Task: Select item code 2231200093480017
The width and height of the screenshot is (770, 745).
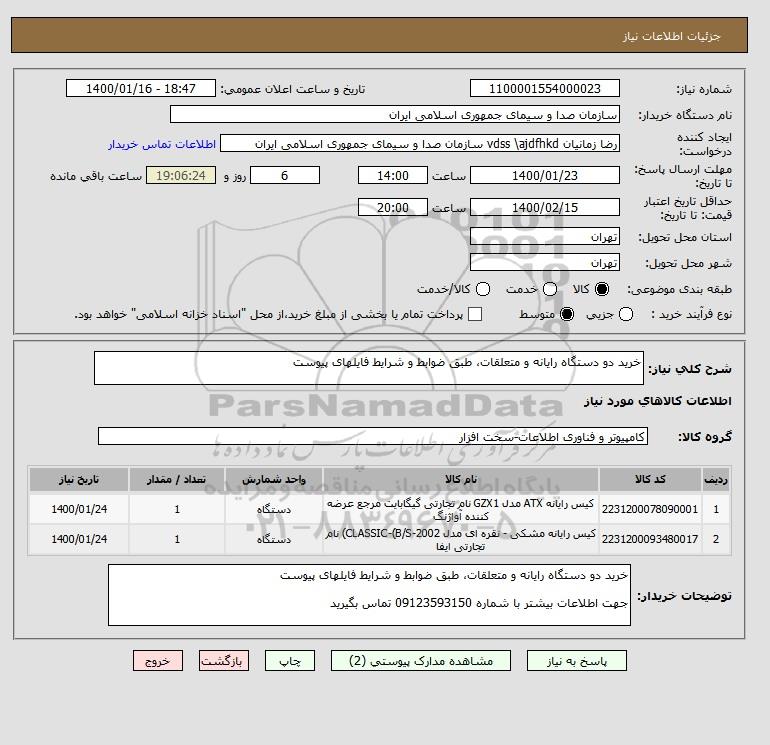Action: coord(650,539)
